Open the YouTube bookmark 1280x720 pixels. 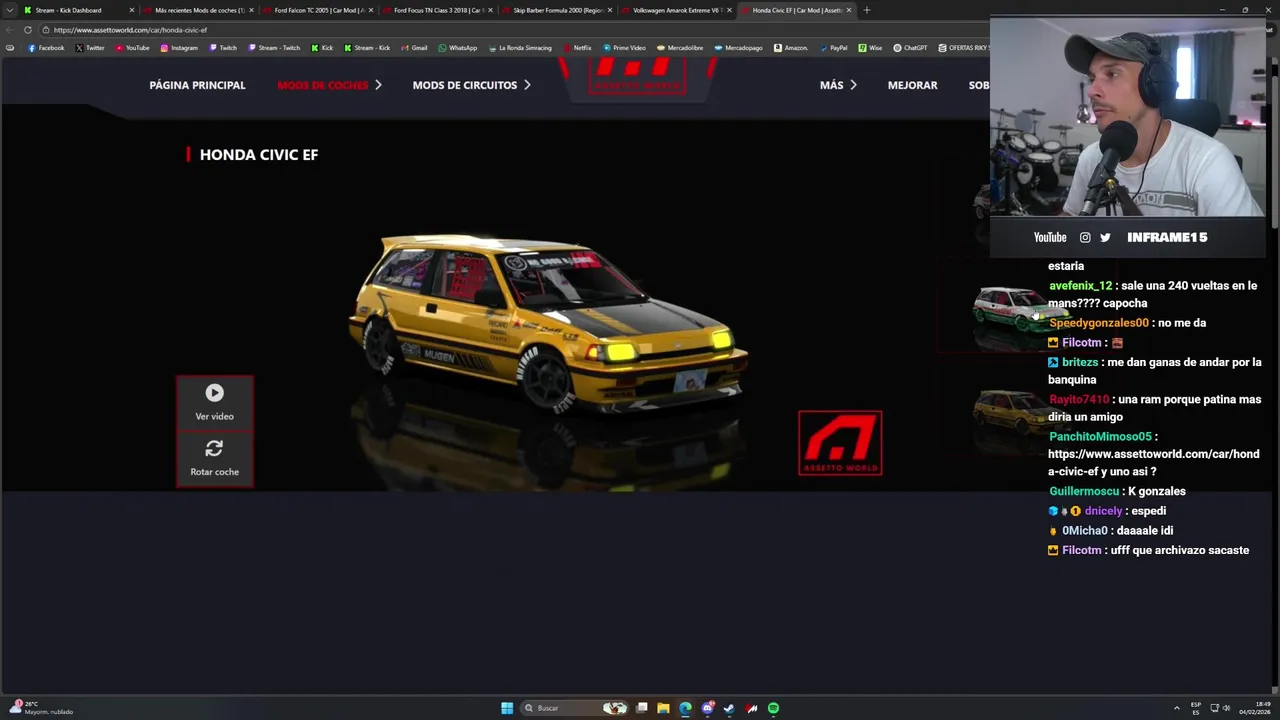[132, 48]
